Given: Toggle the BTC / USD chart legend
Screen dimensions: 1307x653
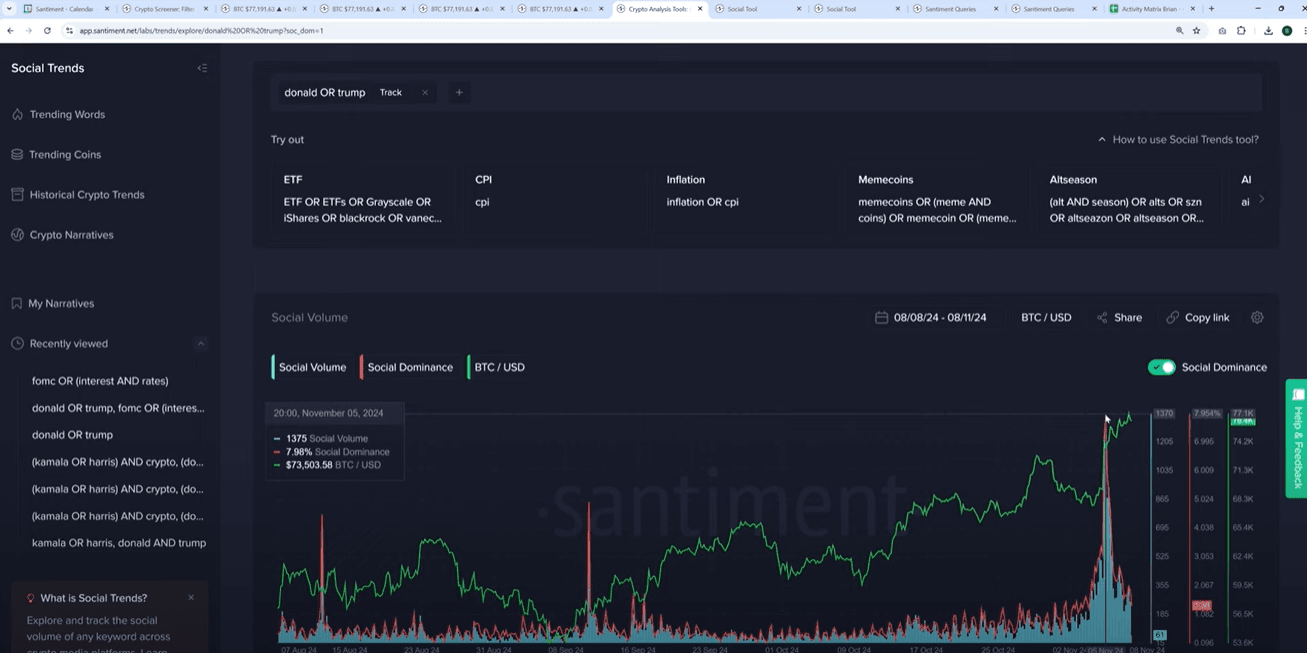Looking at the screenshot, I should pyautogui.click(x=498, y=367).
